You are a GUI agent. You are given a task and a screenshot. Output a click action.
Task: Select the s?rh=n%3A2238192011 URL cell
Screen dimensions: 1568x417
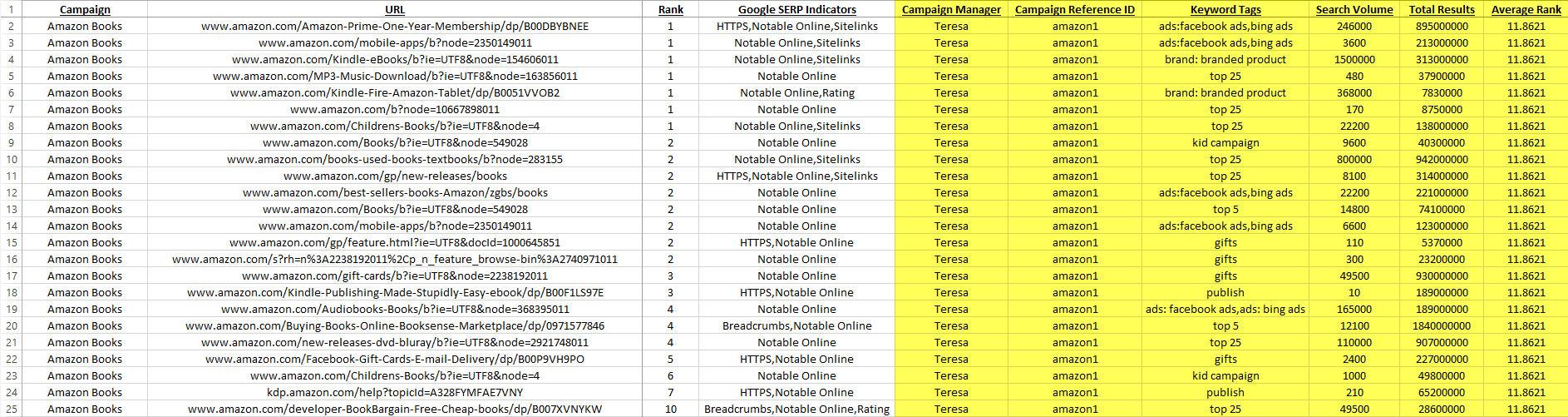[395, 259]
